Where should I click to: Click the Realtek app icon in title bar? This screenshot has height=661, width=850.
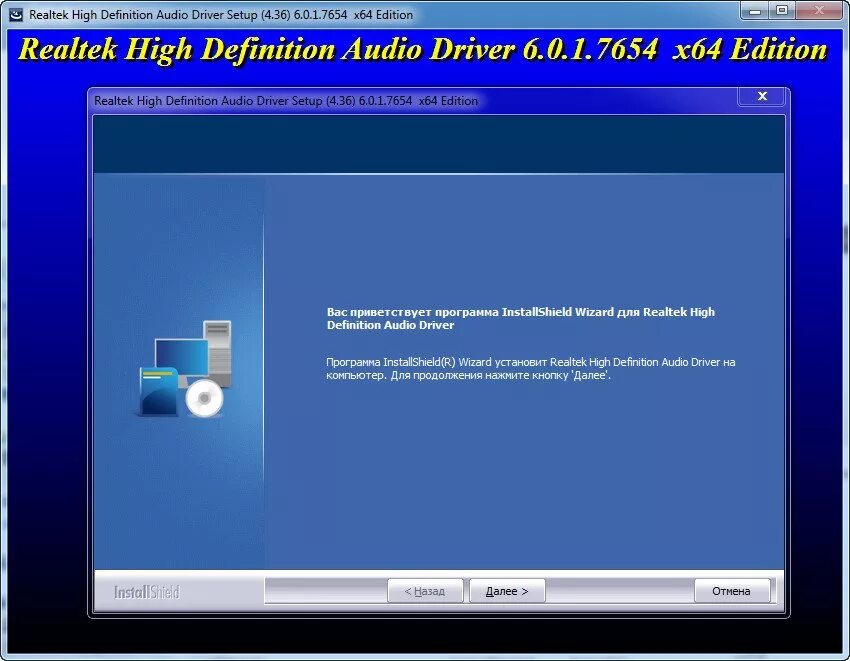(x=16, y=14)
